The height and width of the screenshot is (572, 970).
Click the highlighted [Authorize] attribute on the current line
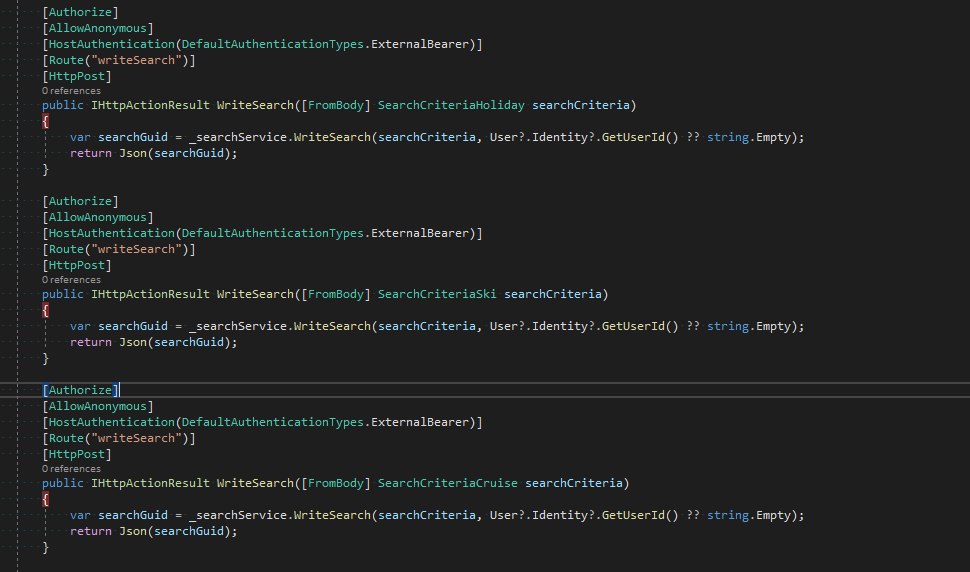[x=80, y=390]
